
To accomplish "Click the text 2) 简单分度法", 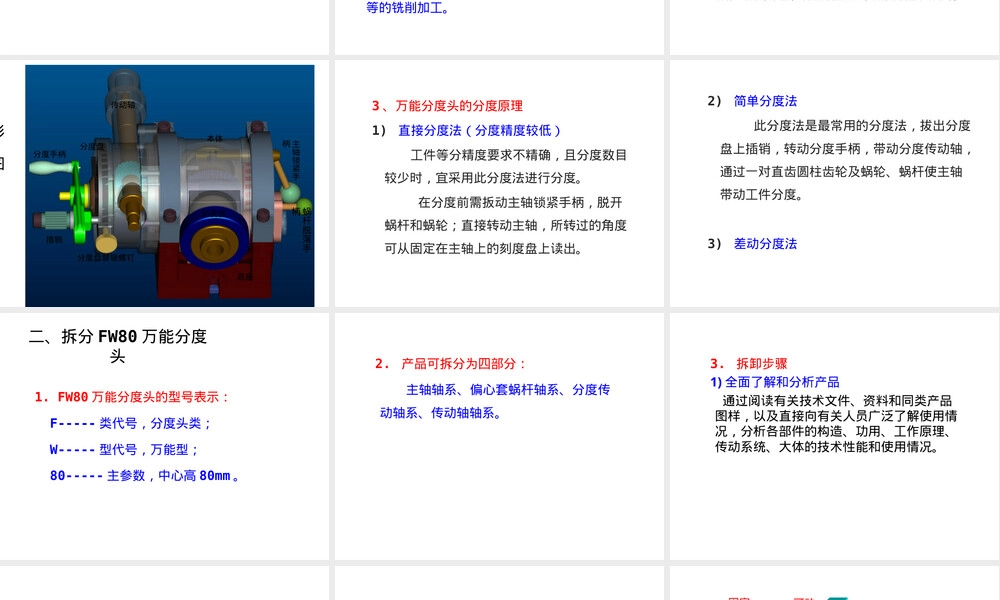I will point(752,101).
